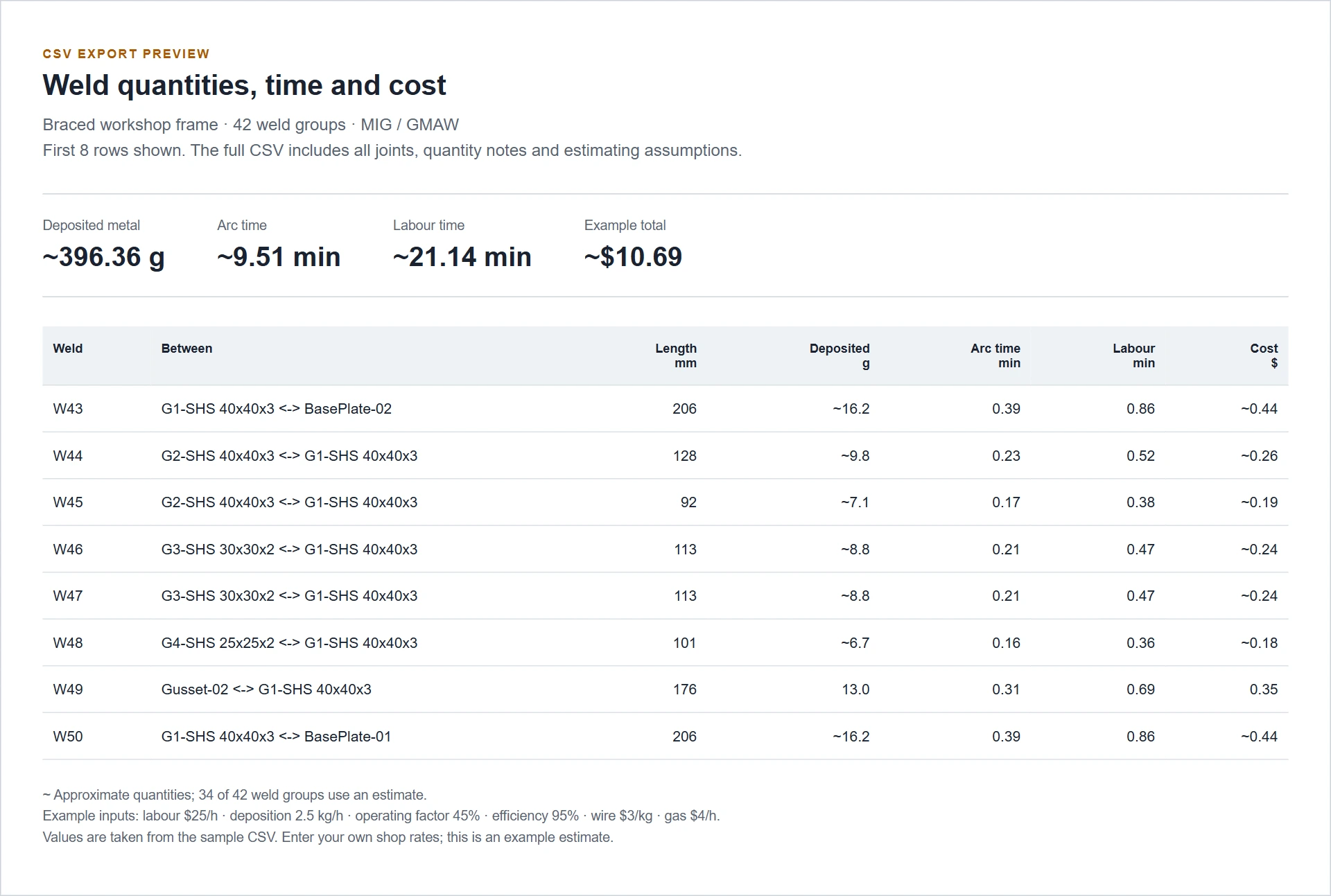Select weld ID W49
This screenshot has width=1331, height=896.
pos(68,689)
